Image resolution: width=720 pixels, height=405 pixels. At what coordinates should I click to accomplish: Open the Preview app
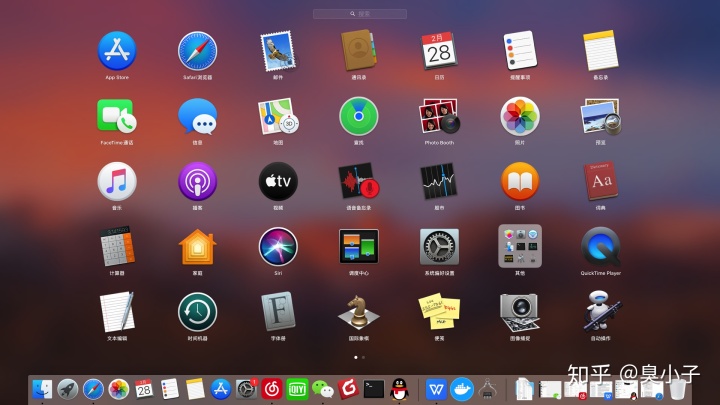coord(601,116)
